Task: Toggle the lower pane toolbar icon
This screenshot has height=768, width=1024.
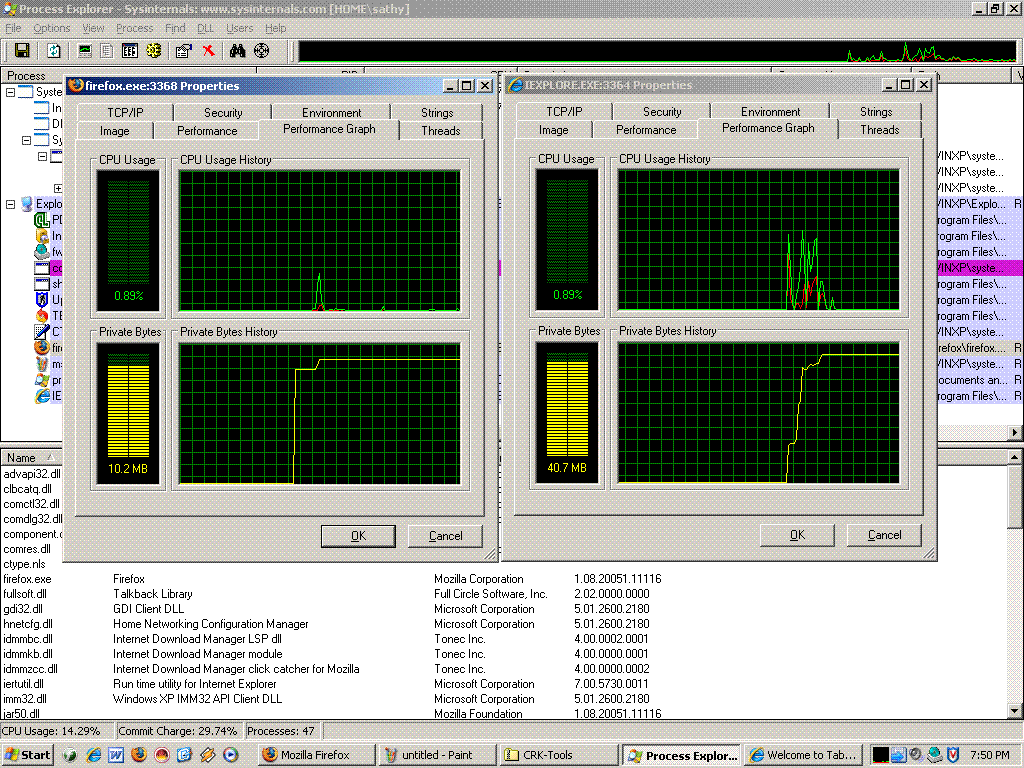Action: tap(130, 51)
